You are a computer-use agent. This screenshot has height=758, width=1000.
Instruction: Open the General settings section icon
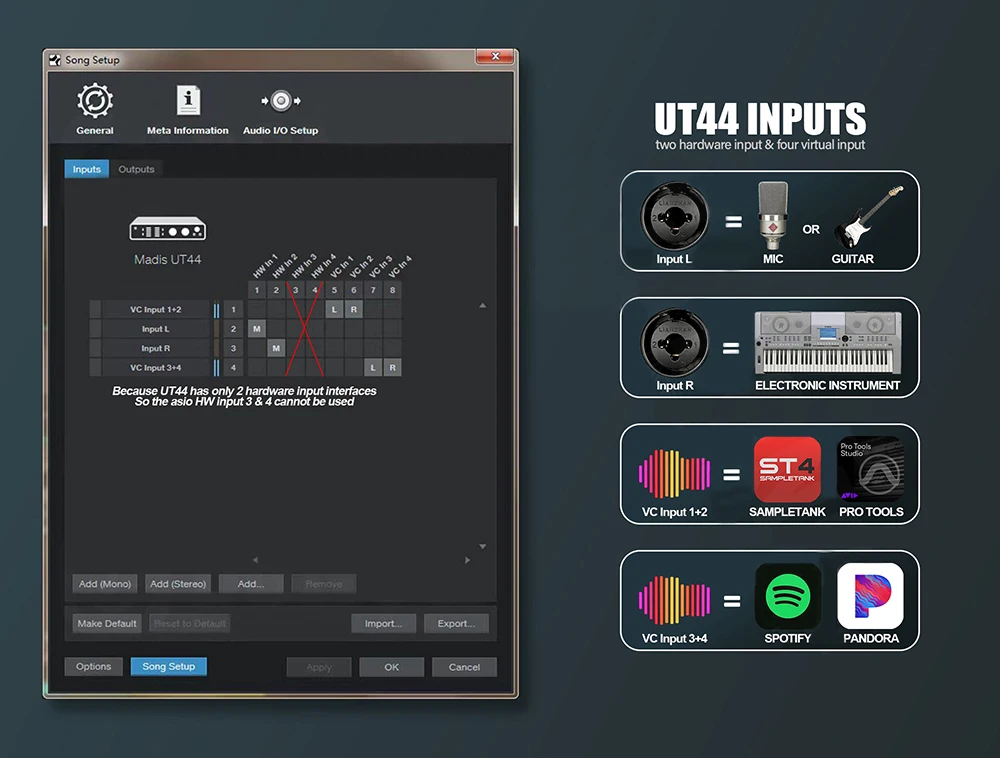pyautogui.click(x=95, y=102)
